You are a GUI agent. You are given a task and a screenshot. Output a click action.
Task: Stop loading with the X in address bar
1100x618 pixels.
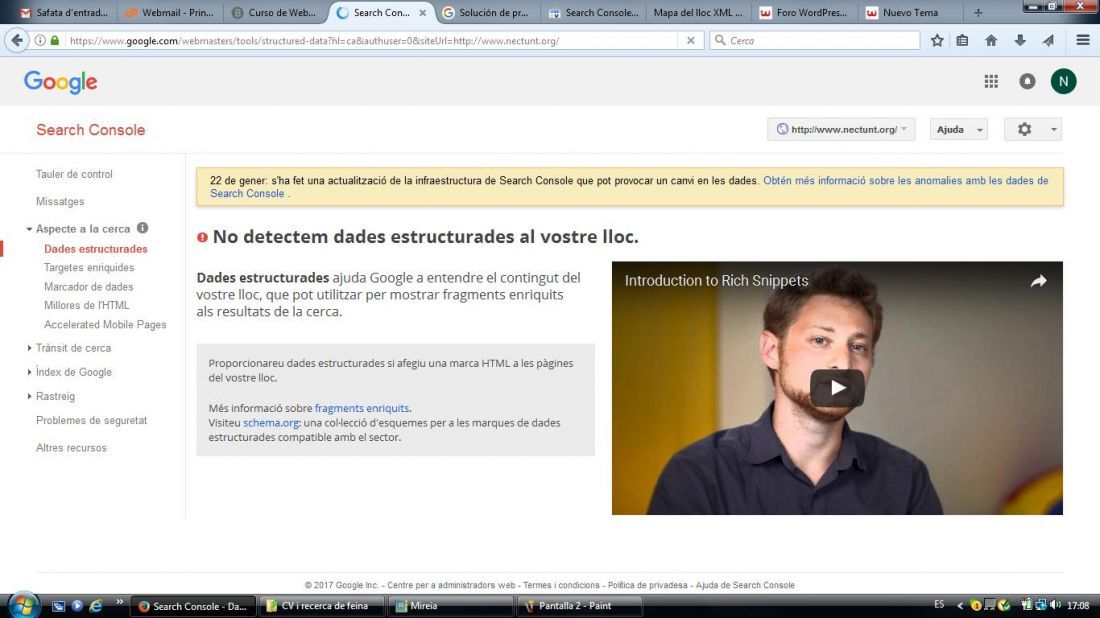pos(690,41)
